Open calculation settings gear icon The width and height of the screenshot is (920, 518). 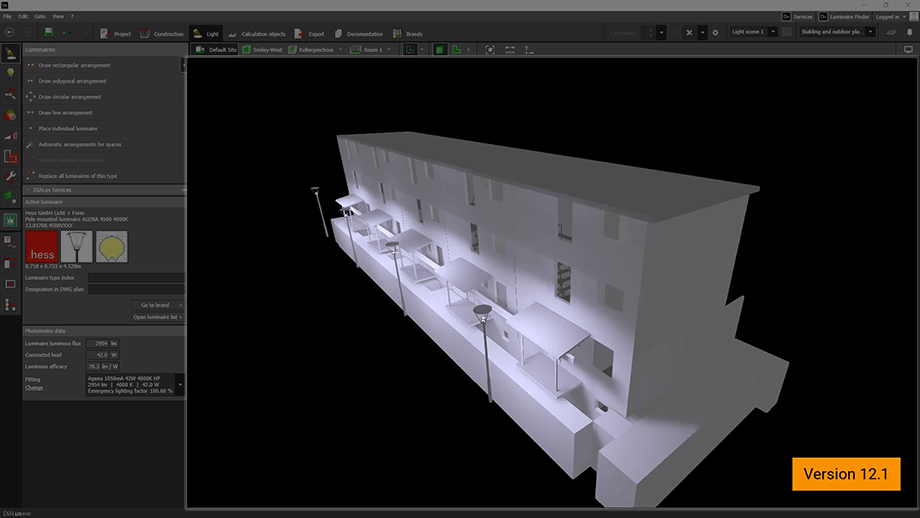point(715,33)
